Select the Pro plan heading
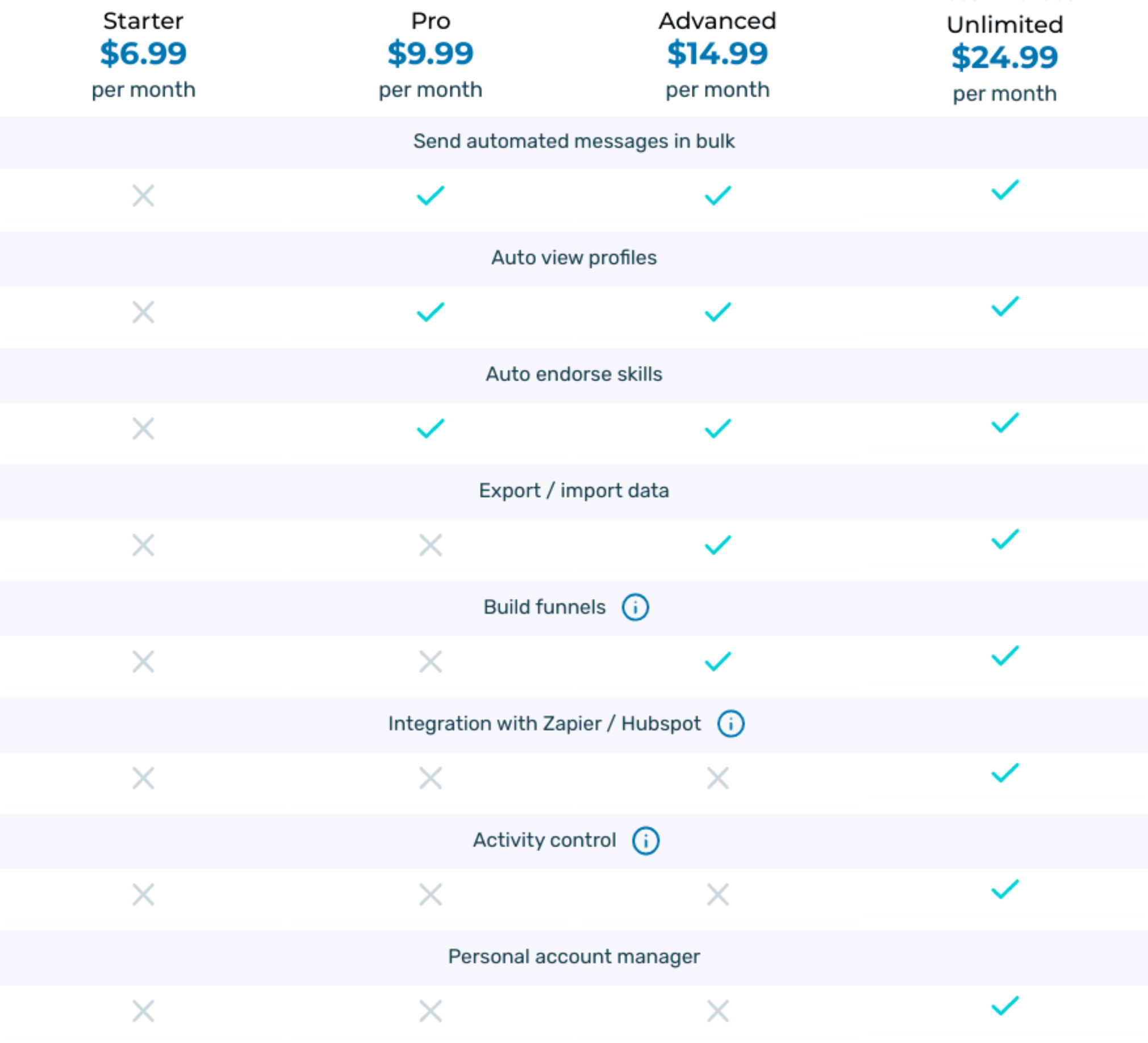The image size is (1148, 1043). pyautogui.click(x=431, y=21)
